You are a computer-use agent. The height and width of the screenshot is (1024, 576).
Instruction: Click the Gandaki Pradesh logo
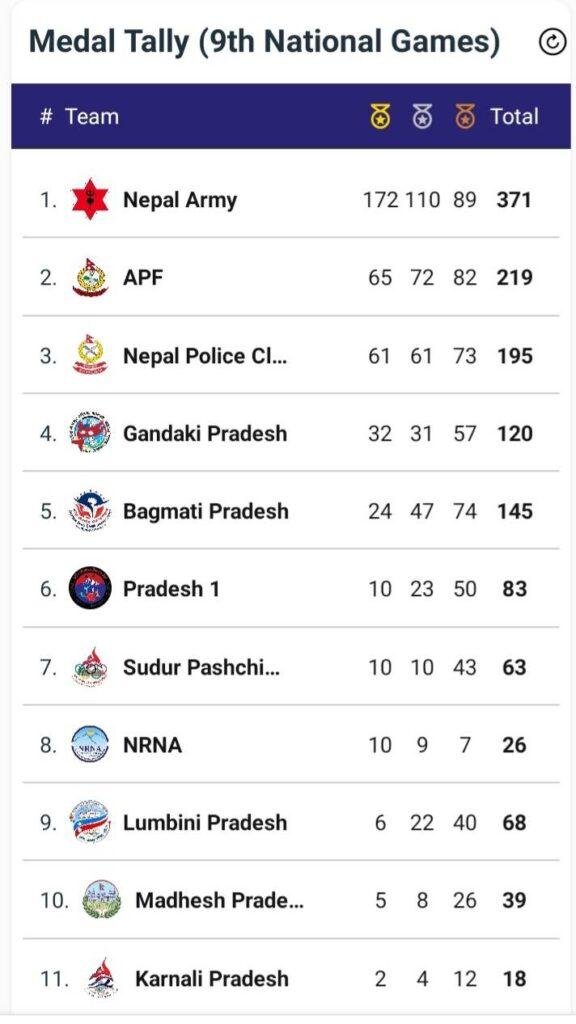pyautogui.click(x=90, y=433)
